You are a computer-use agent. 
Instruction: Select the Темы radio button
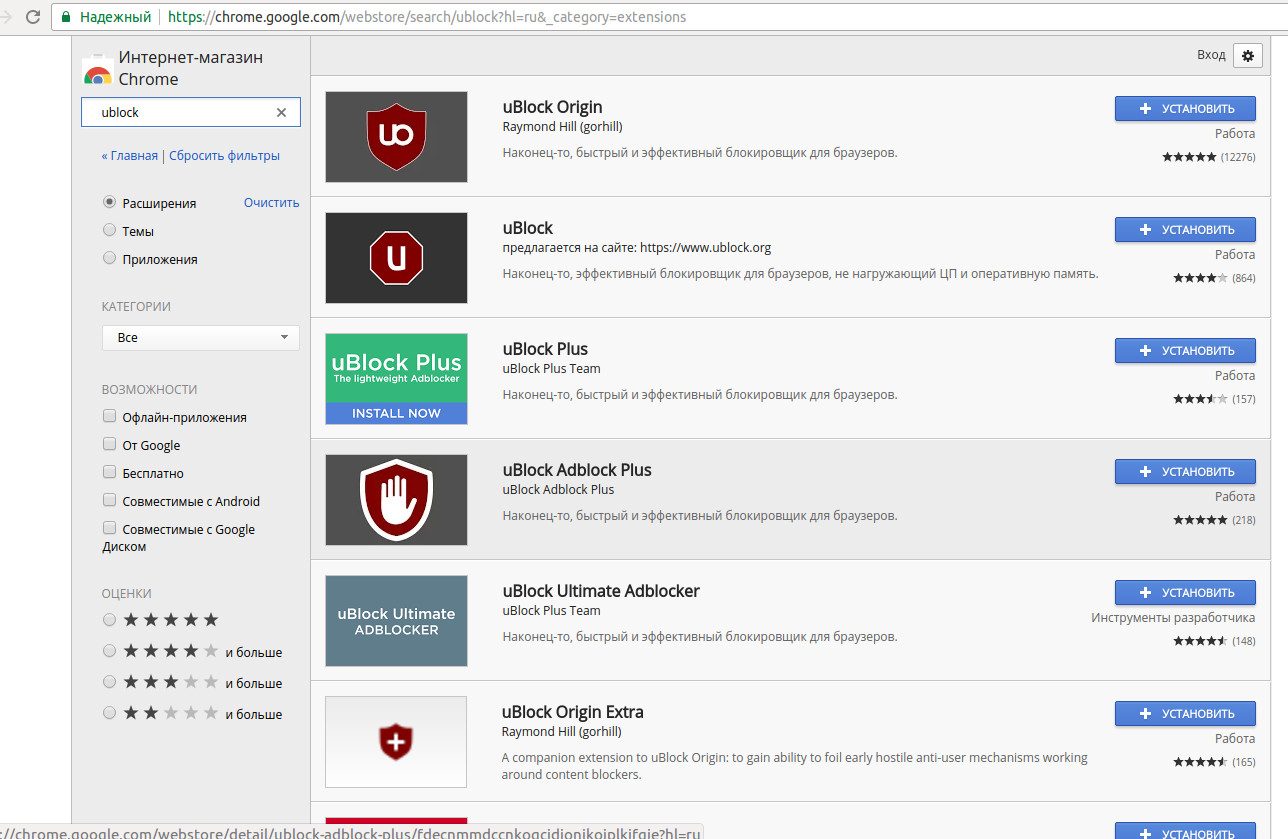(x=110, y=231)
